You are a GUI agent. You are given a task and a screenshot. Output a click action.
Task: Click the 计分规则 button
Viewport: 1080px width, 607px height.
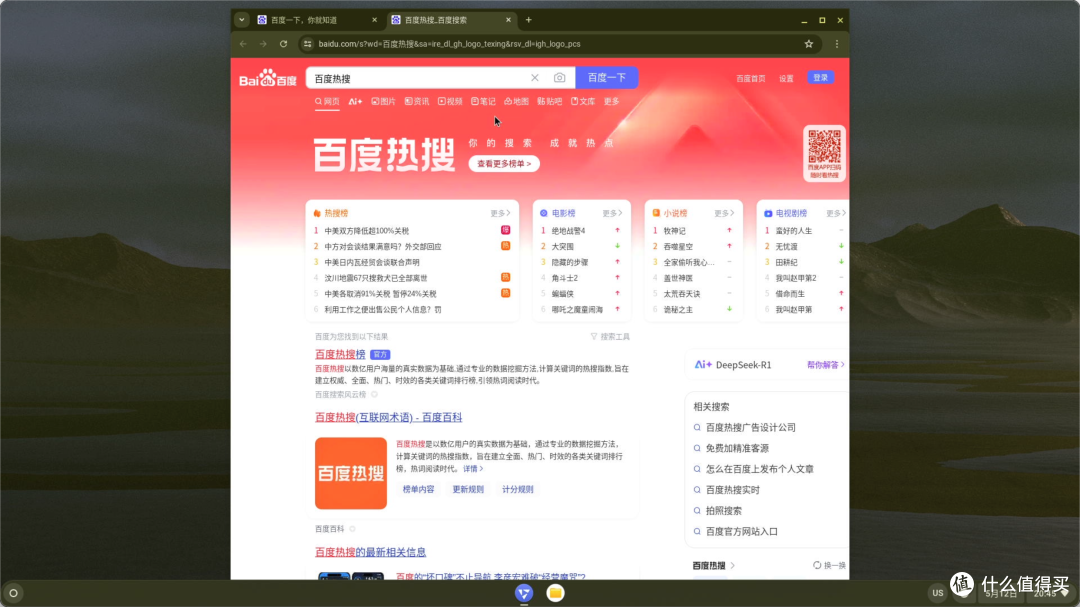click(517, 489)
